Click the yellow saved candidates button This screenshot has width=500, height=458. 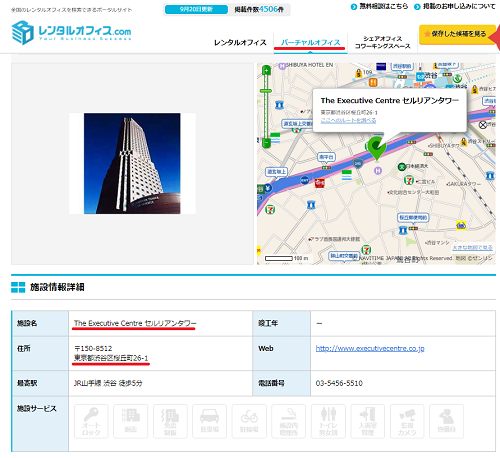coord(457,34)
